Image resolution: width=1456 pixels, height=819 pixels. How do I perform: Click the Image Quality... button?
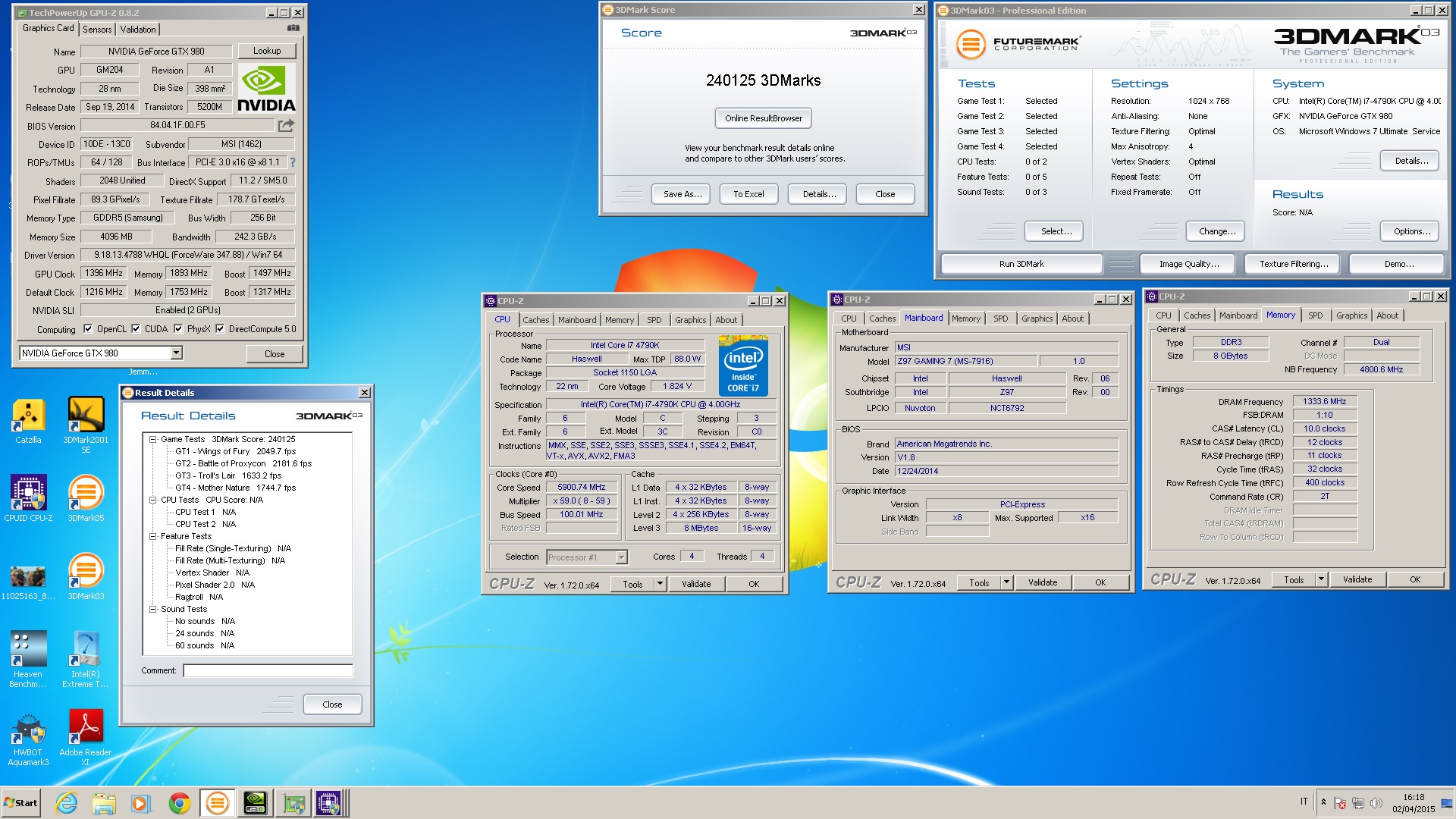(1188, 264)
